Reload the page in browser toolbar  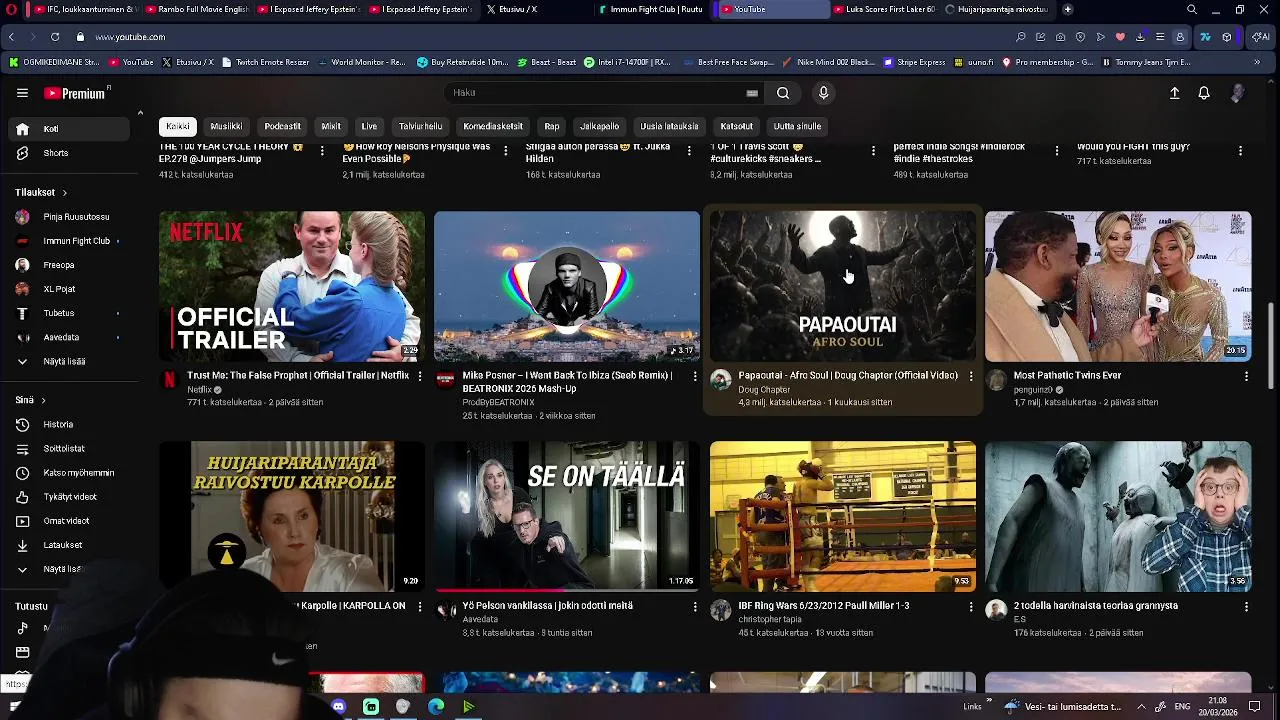54,37
